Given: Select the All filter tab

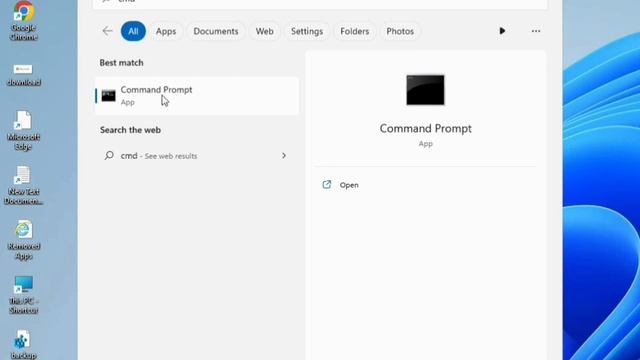Looking at the screenshot, I should 133,31.
